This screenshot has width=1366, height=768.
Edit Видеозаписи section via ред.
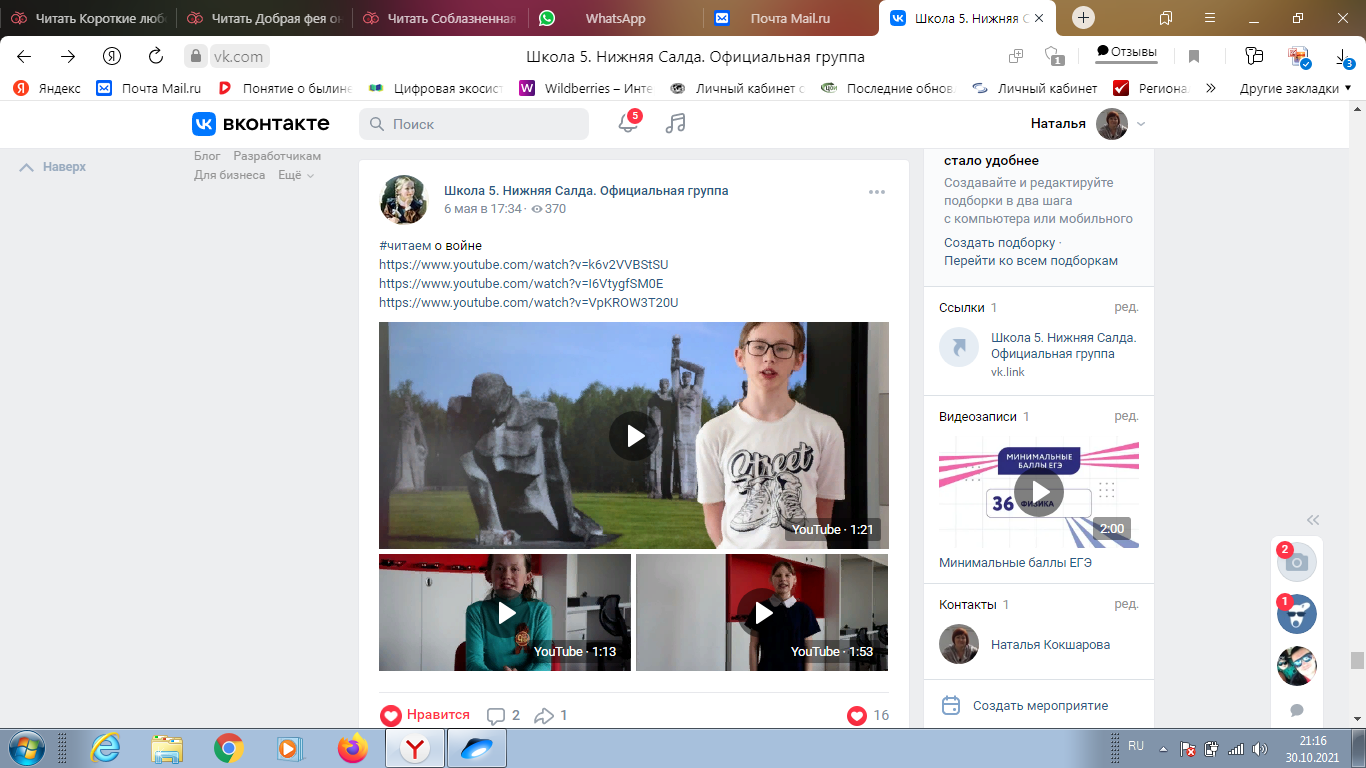point(1126,417)
